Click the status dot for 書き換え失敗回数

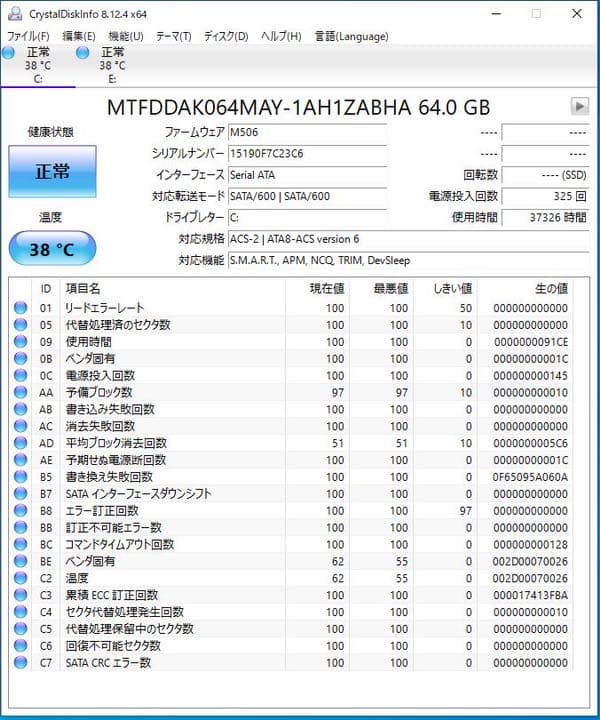coord(20,477)
